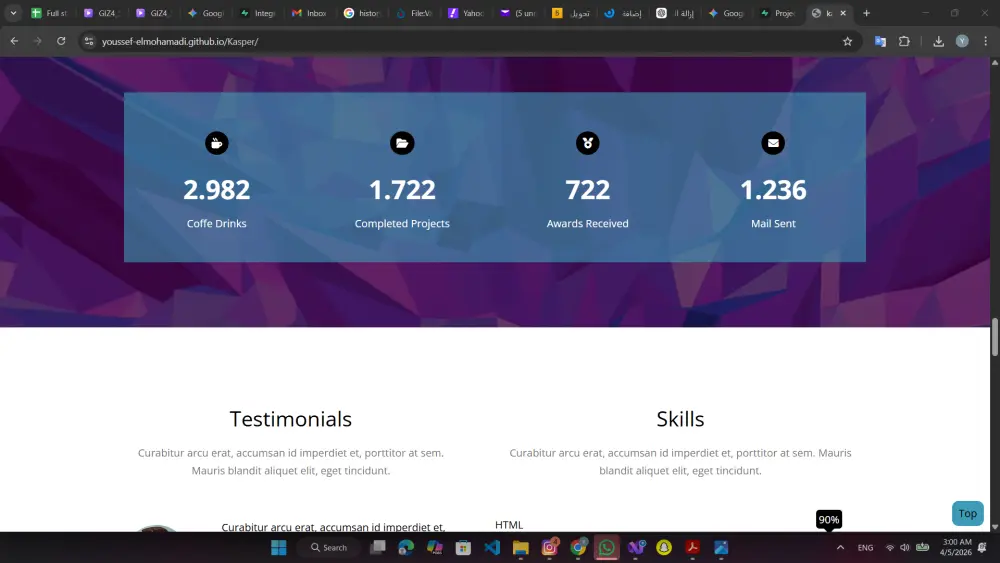Open the Google Translate icon in the address bar
The image size is (1000, 563).
[x=880, y=41]
